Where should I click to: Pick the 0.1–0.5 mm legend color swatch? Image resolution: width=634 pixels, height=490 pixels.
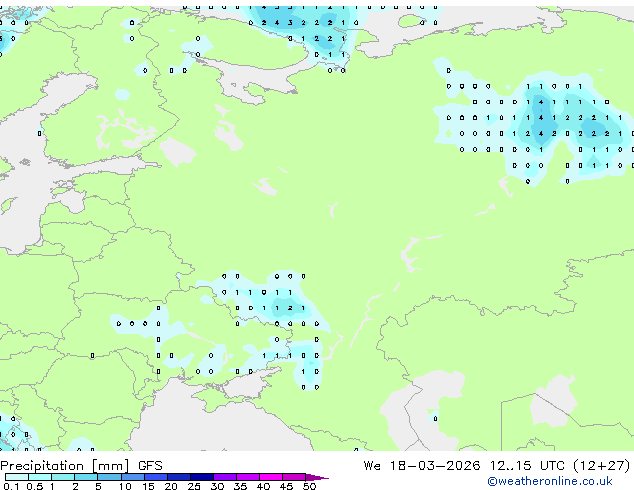coord(17,477)
